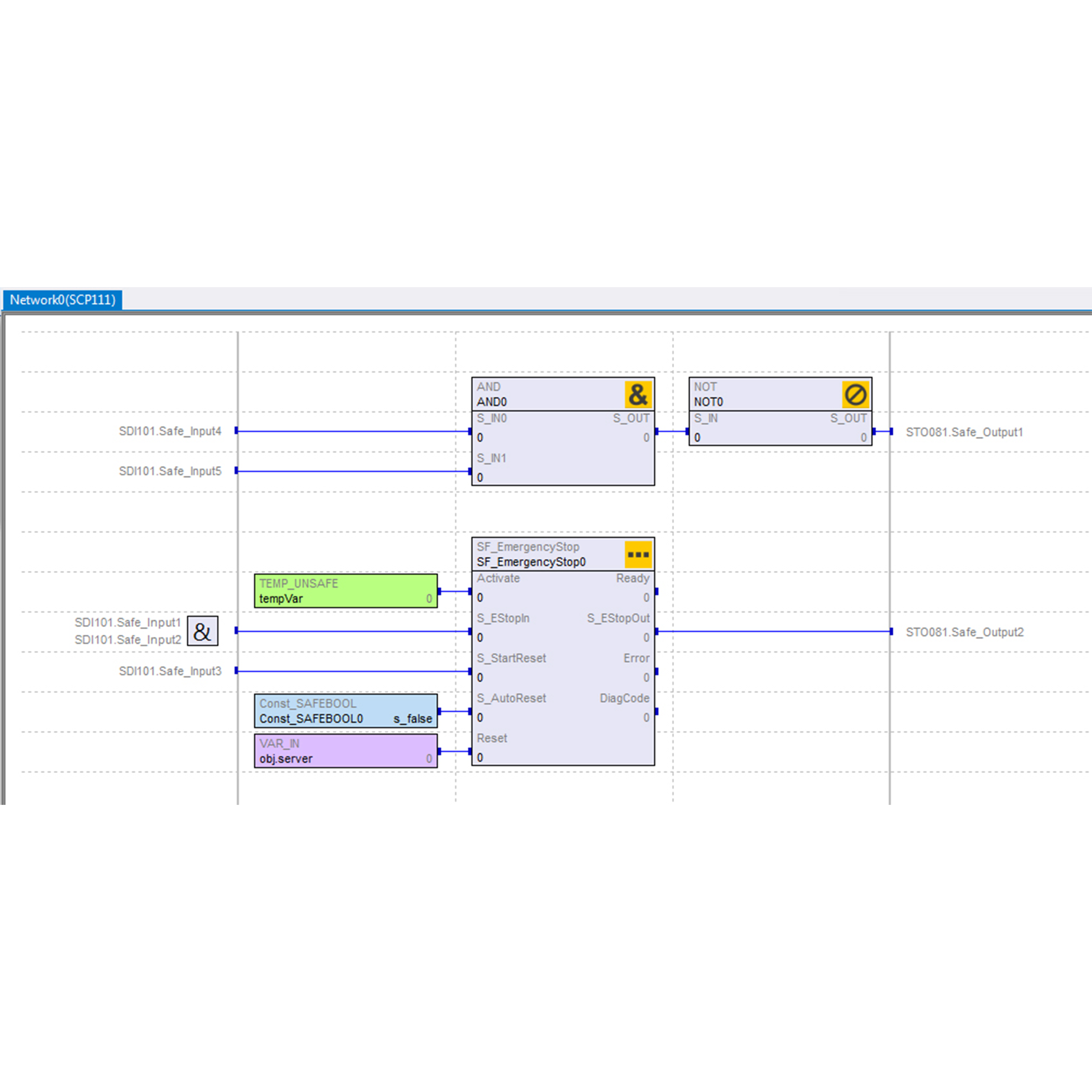Click the SF_EmergencyStop0 instance name
This screenshot has height=1092, width=1092.
(531, 562)
